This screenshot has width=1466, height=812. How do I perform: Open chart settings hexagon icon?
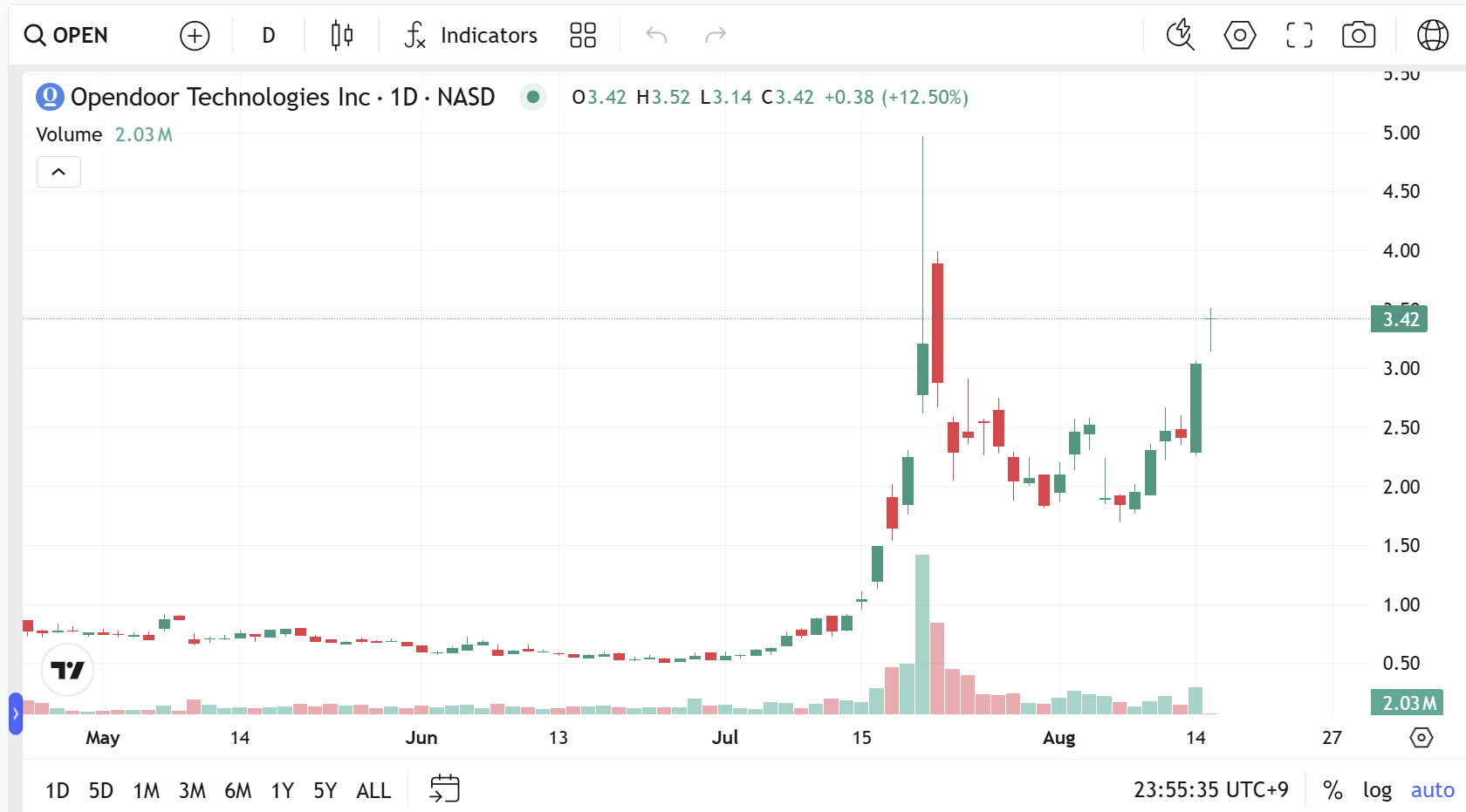1240,36
